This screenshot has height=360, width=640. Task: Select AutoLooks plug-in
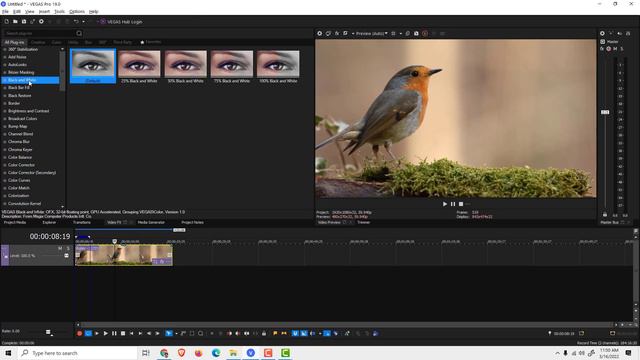[18, 65]
